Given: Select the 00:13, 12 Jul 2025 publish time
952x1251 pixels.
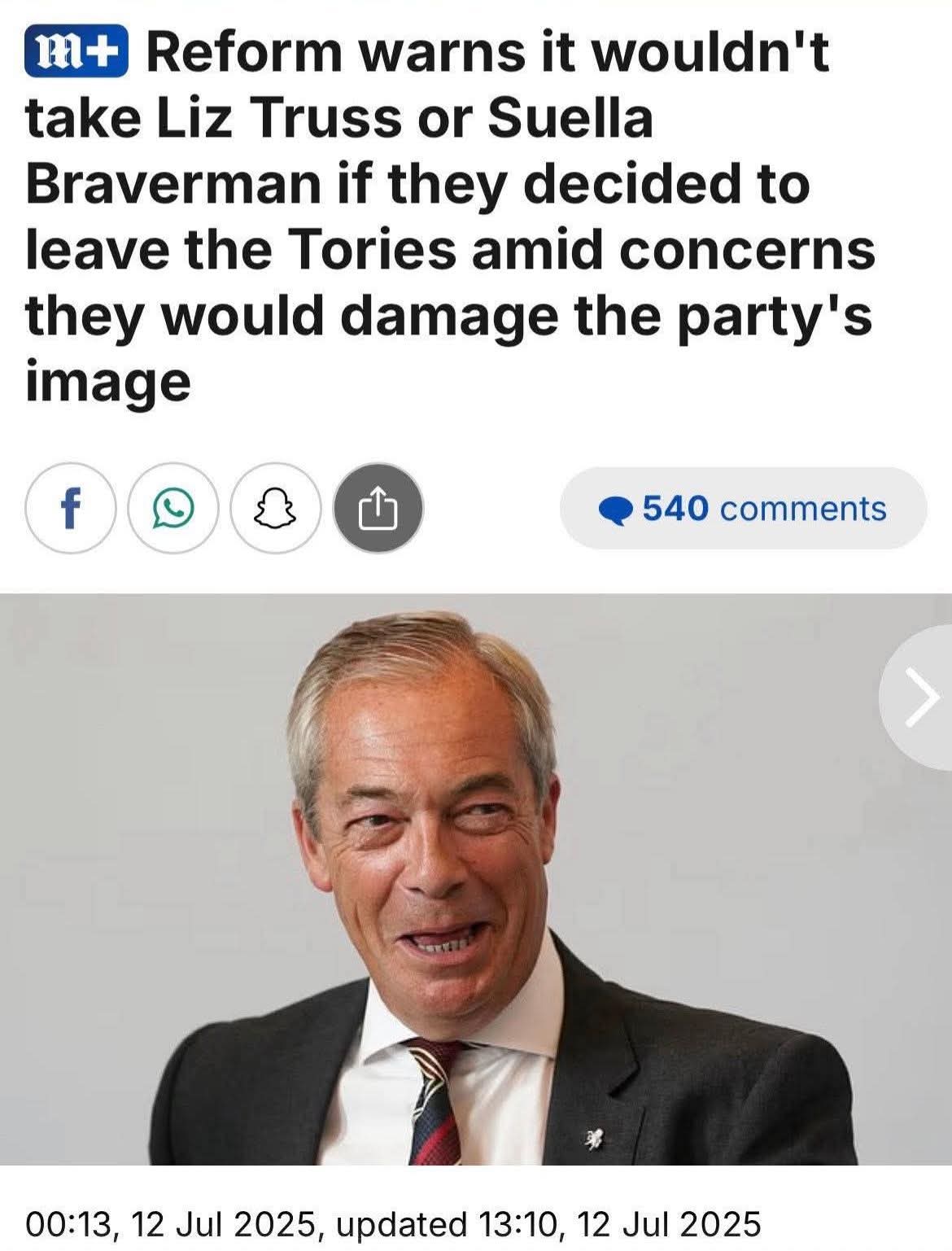Looking at the screenshot, I should (x=168, y=1224).
